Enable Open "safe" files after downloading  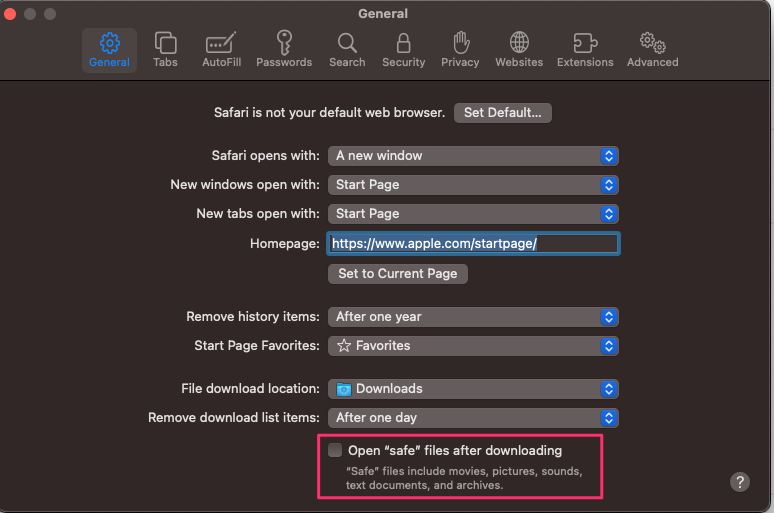[x=335, y=450]
